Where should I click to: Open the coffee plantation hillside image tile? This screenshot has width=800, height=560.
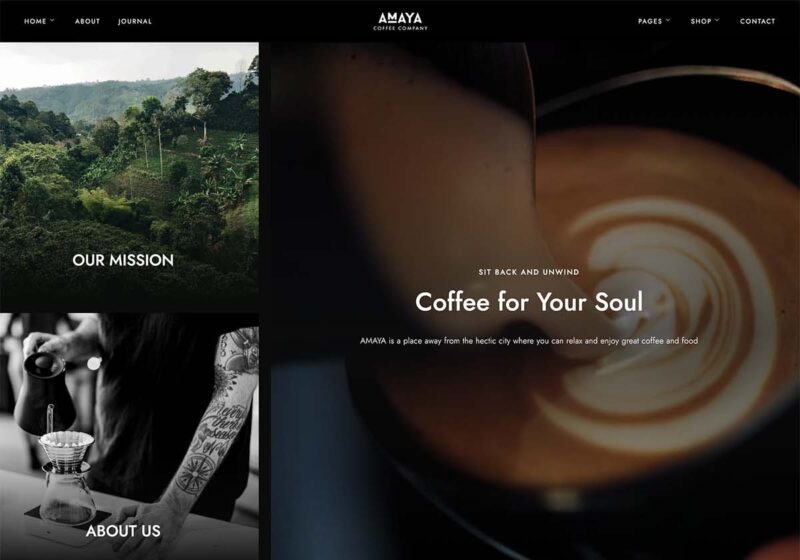[x=129, y=177]
